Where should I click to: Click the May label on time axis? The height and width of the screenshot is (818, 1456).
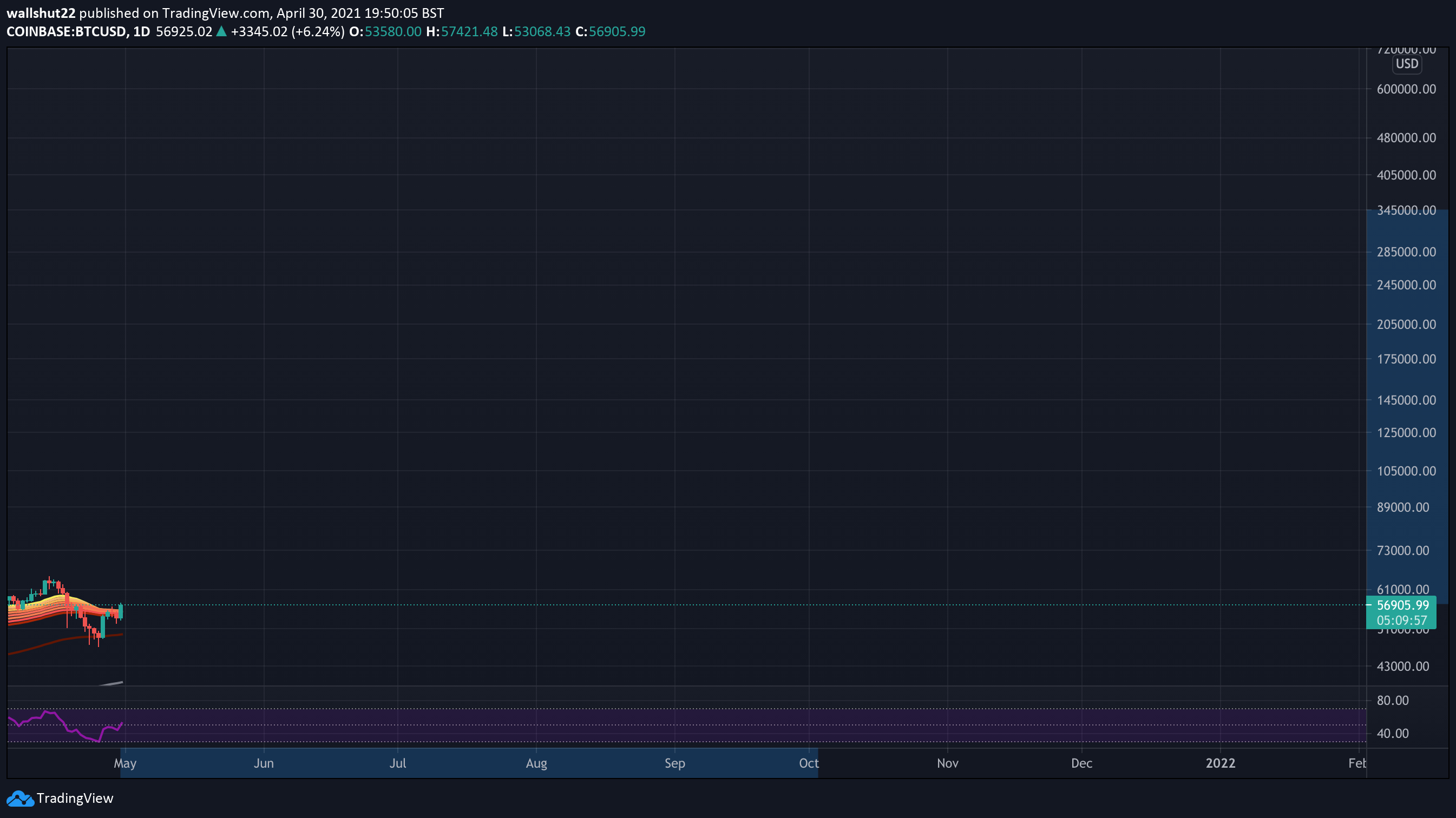click(125, 763)
